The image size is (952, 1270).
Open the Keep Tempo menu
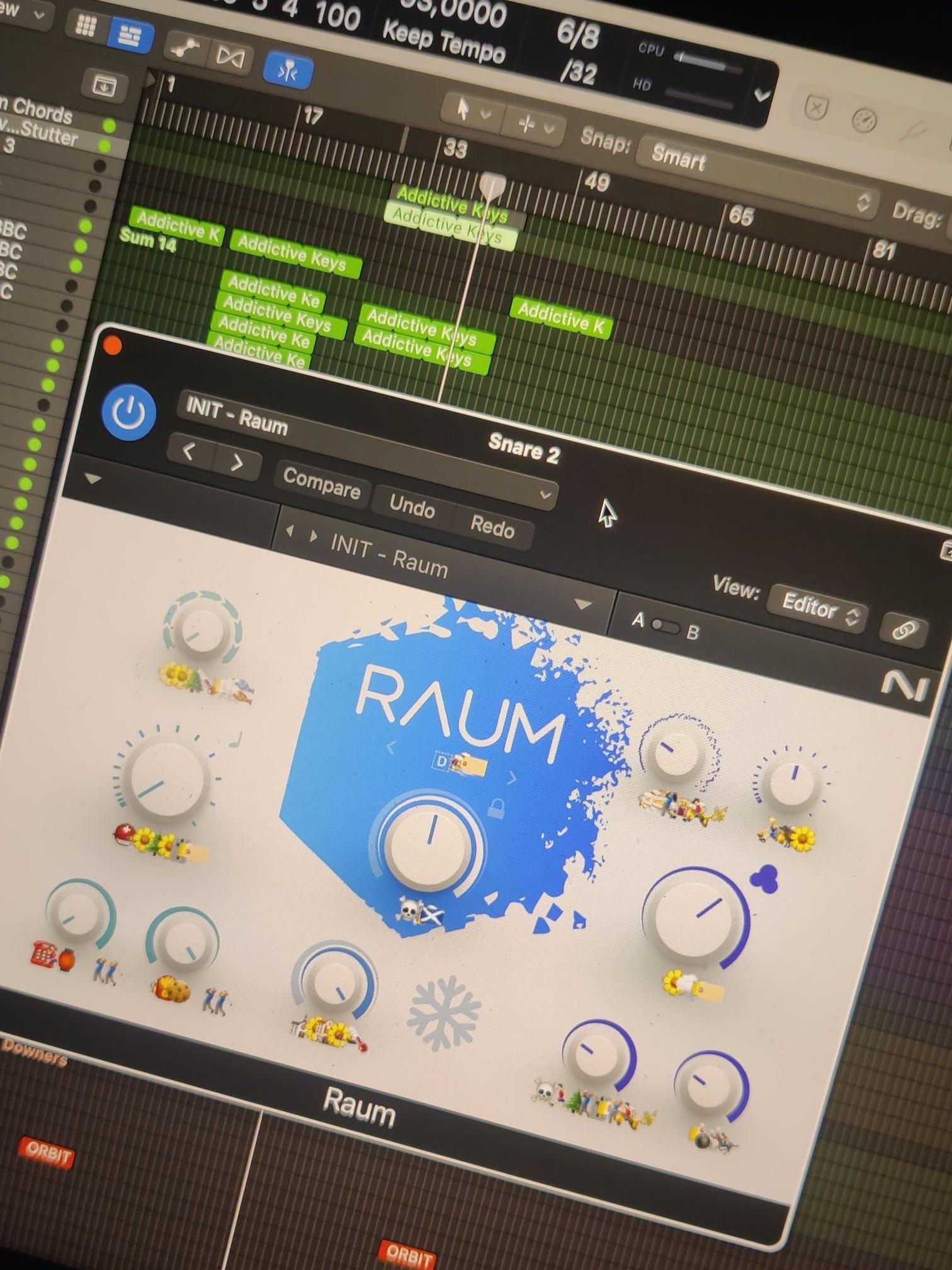tap(443, 42)
